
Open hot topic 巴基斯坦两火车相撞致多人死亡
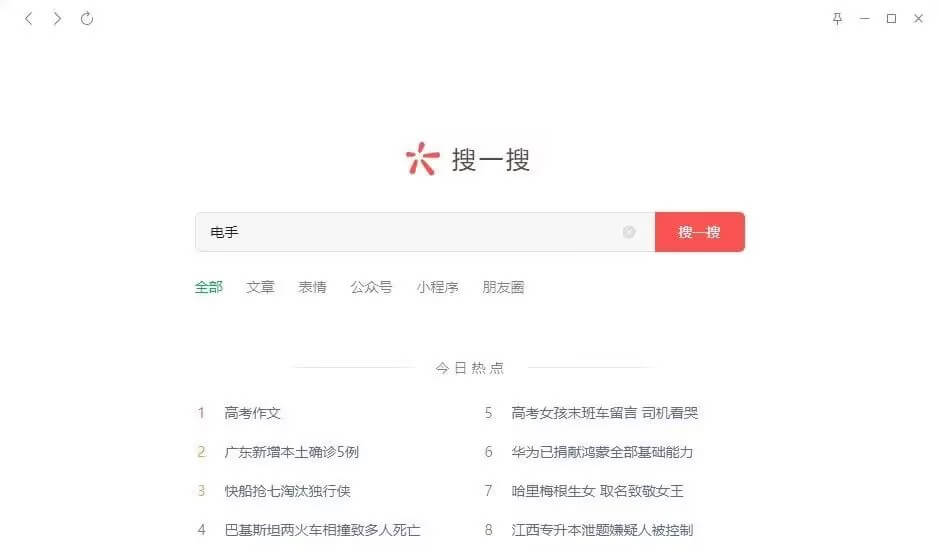click(x=322, y=530)
